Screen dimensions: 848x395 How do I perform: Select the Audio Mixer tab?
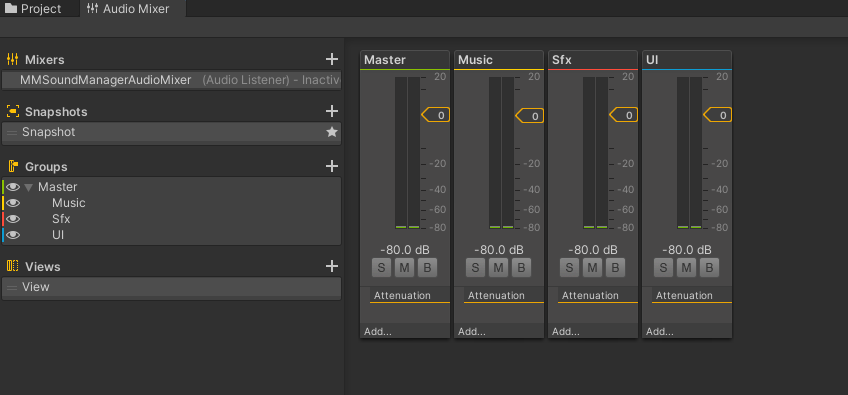[128, 9]
